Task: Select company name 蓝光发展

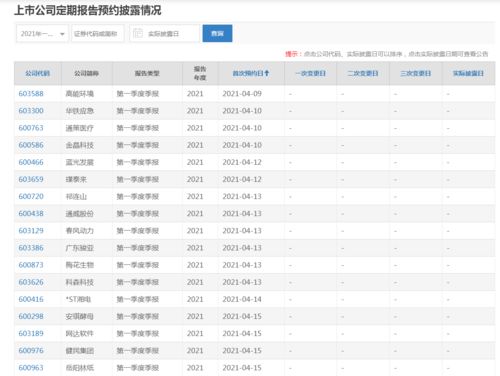Action: [79, 162]
